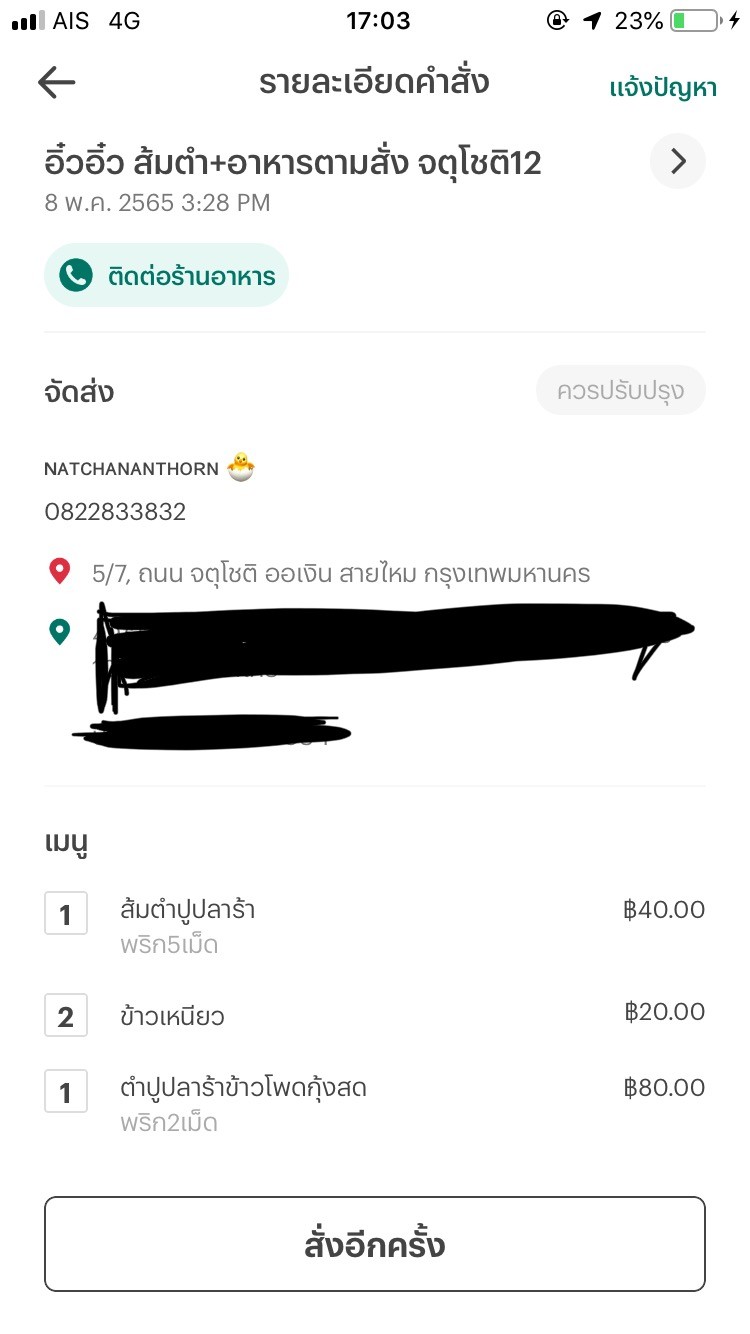This screenshot has height=1334, width=750.
Task: Tap quantity box 2 for sticky rice
Action: 66,1017
